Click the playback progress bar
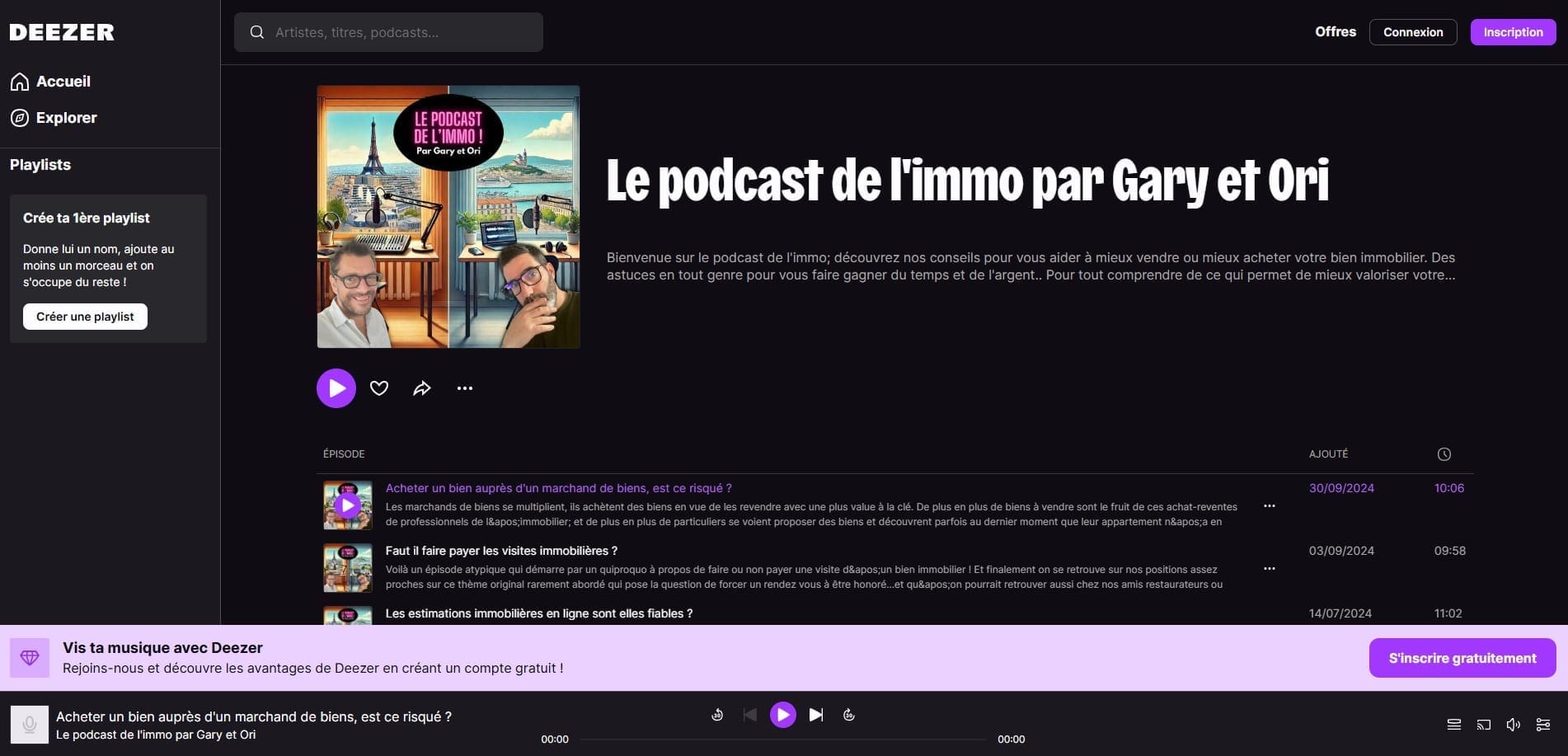The image size is (1568, 756). [x=783, y=740]
